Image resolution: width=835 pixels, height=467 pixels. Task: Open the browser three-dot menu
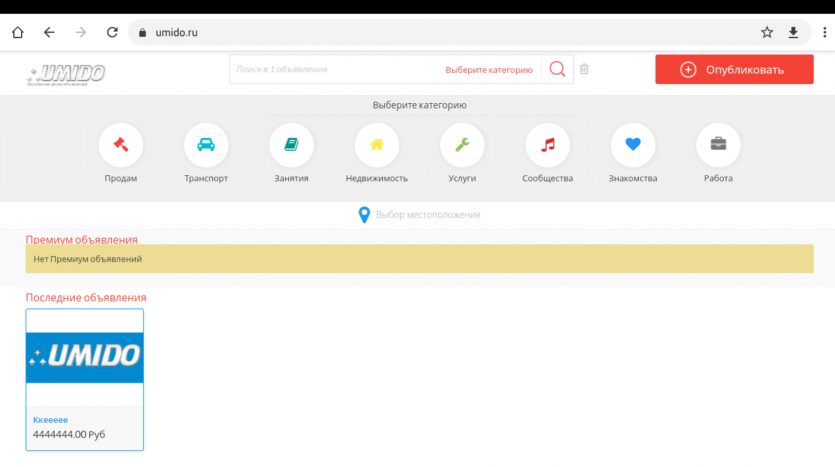(x=824, y=32)
